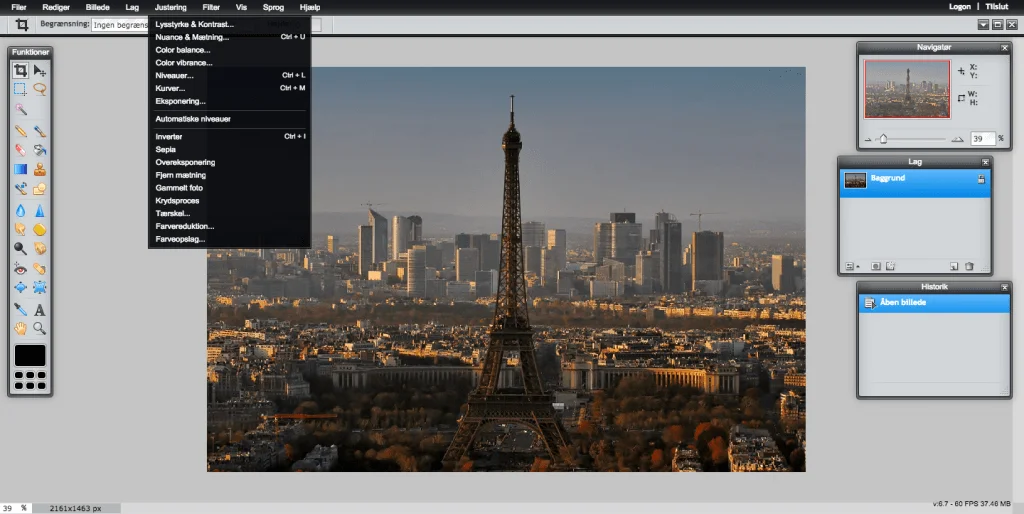The width and height of the screenshot is (1024, 514).
Task: Select the Type text tool
Action: [40, 309]
